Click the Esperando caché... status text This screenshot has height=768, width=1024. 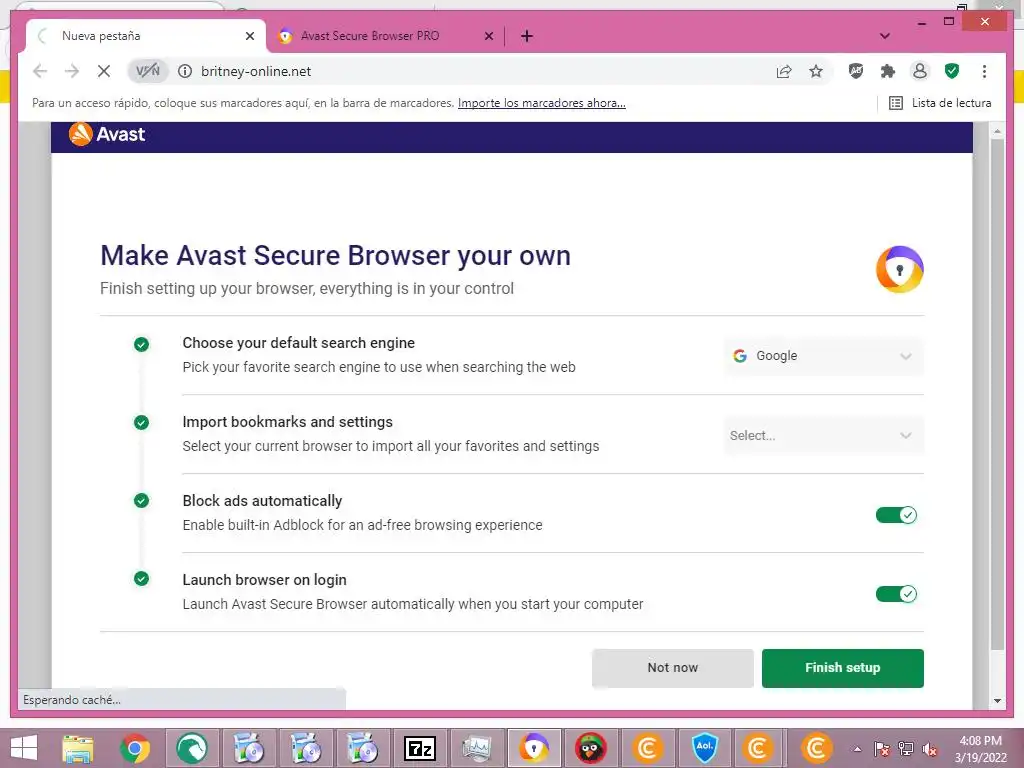(x=72, y=700)
